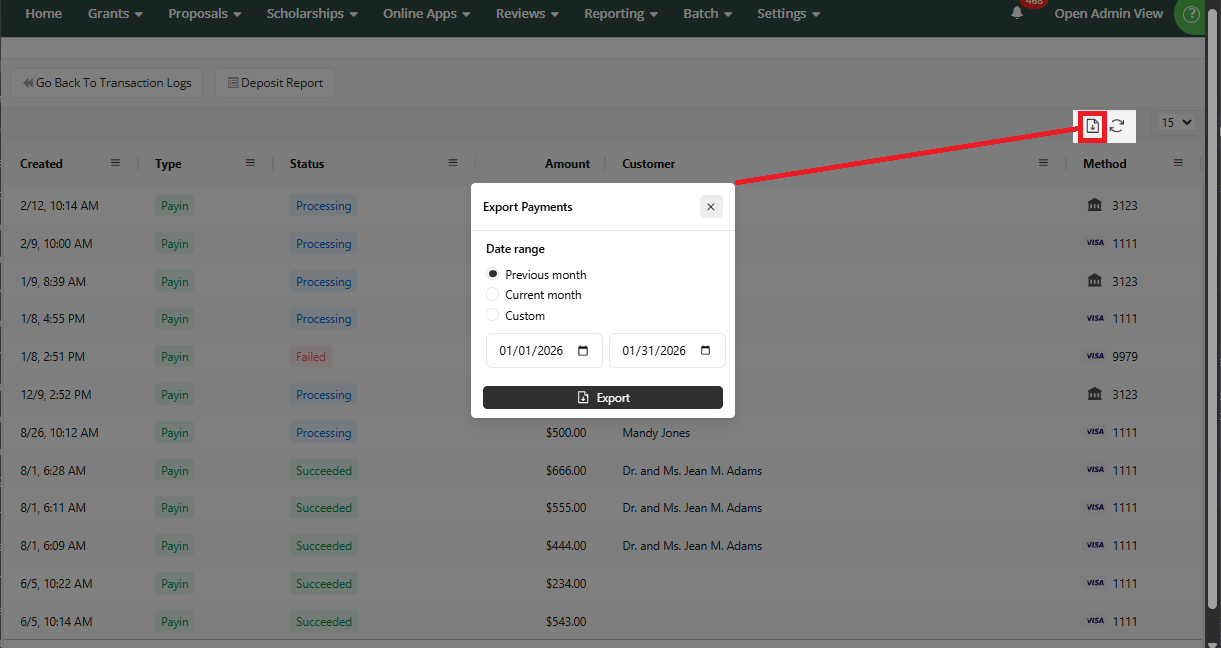
Task: Open the Method column menu icon
Action: (x=1178, y=163)
